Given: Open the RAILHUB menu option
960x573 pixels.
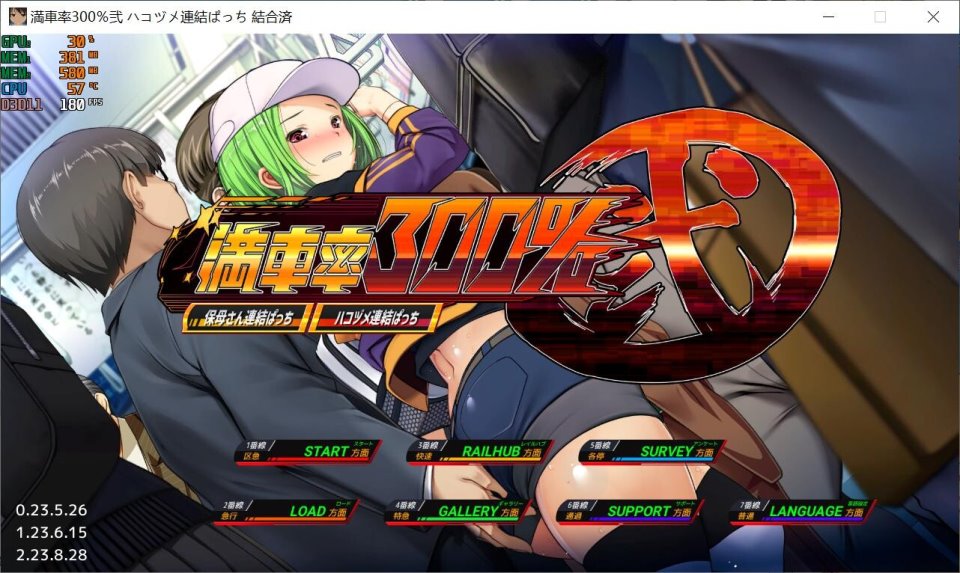Looking at the screenshot, I should pos(480,452).
